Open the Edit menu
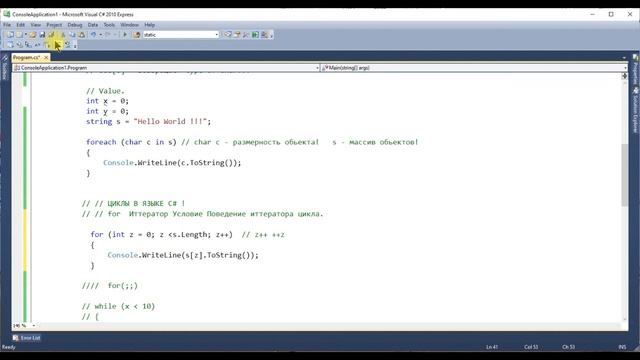The width and height of the screenshot is (640, 360). (x=20, y=25)
